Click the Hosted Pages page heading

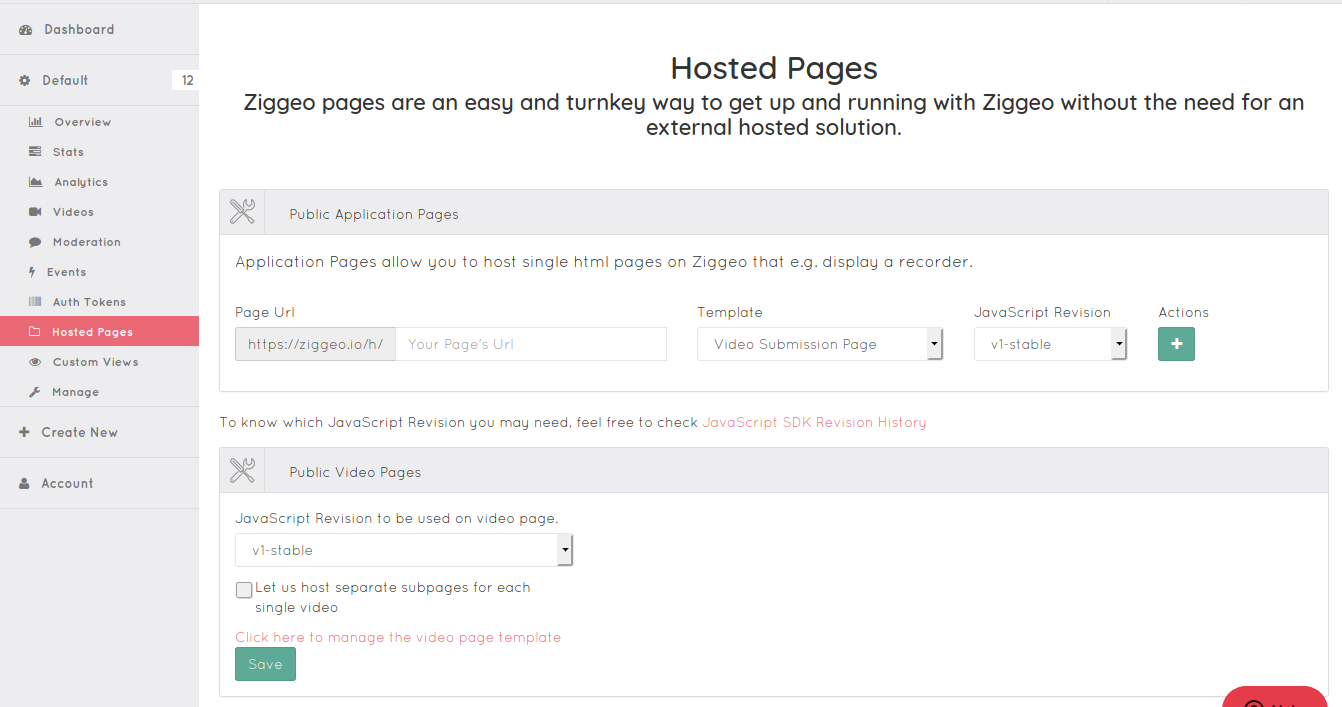pyautogui.click(x=774, y=68)
